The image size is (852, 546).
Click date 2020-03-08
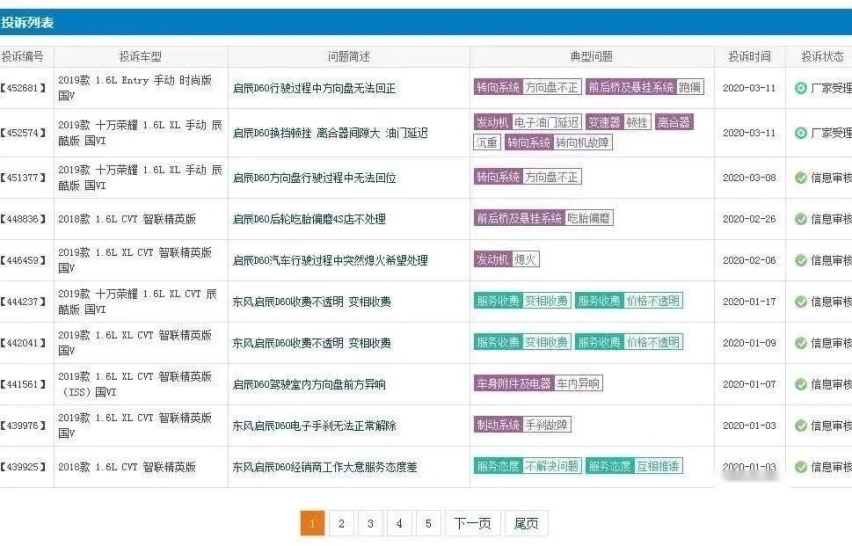(x=749, y=178)
